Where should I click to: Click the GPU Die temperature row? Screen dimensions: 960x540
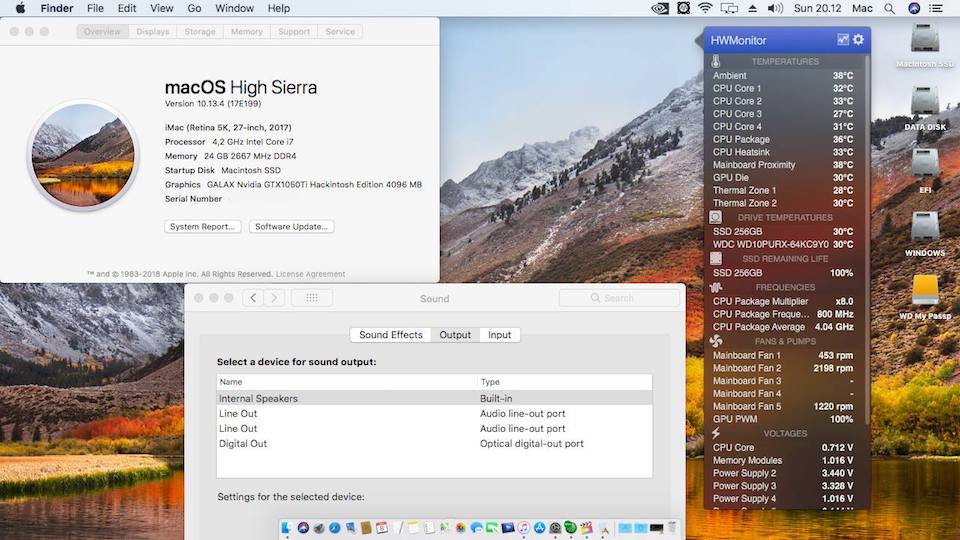(782, 178)
